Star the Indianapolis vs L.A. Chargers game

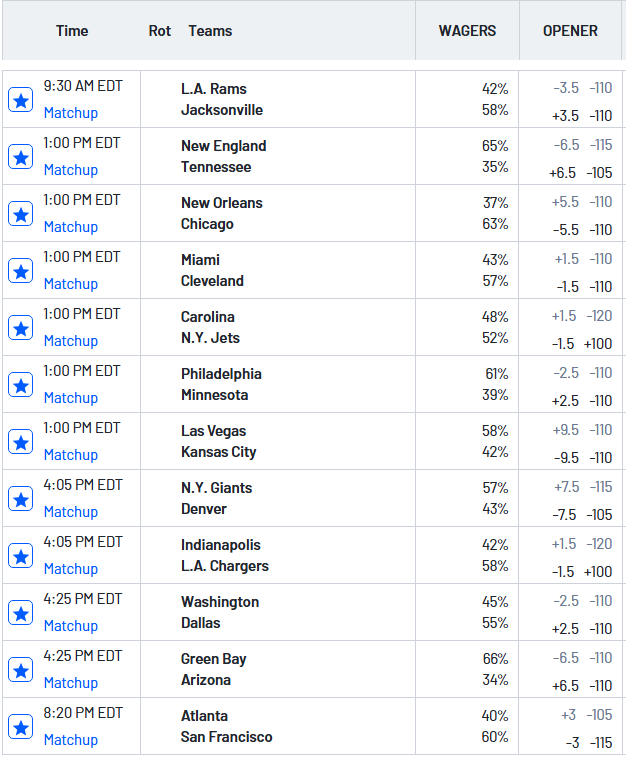pos(20,555)
